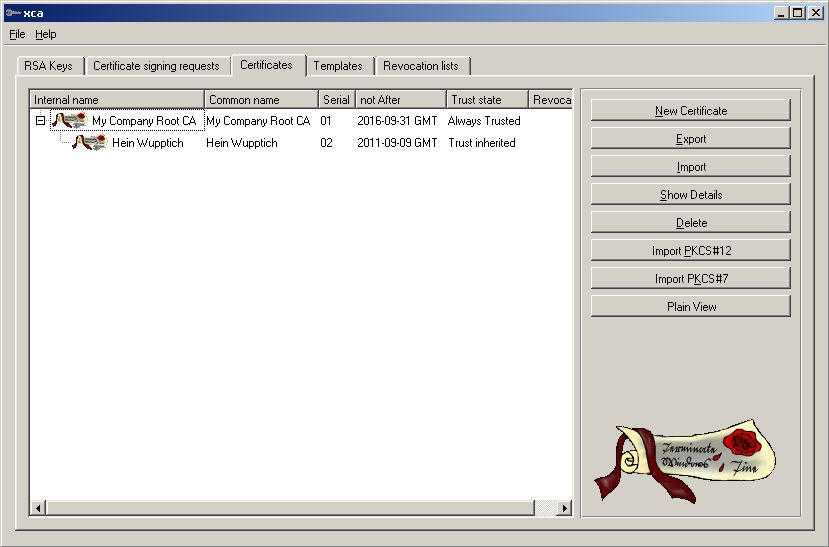
Task: Open the File menu
Action: [17, 34]
